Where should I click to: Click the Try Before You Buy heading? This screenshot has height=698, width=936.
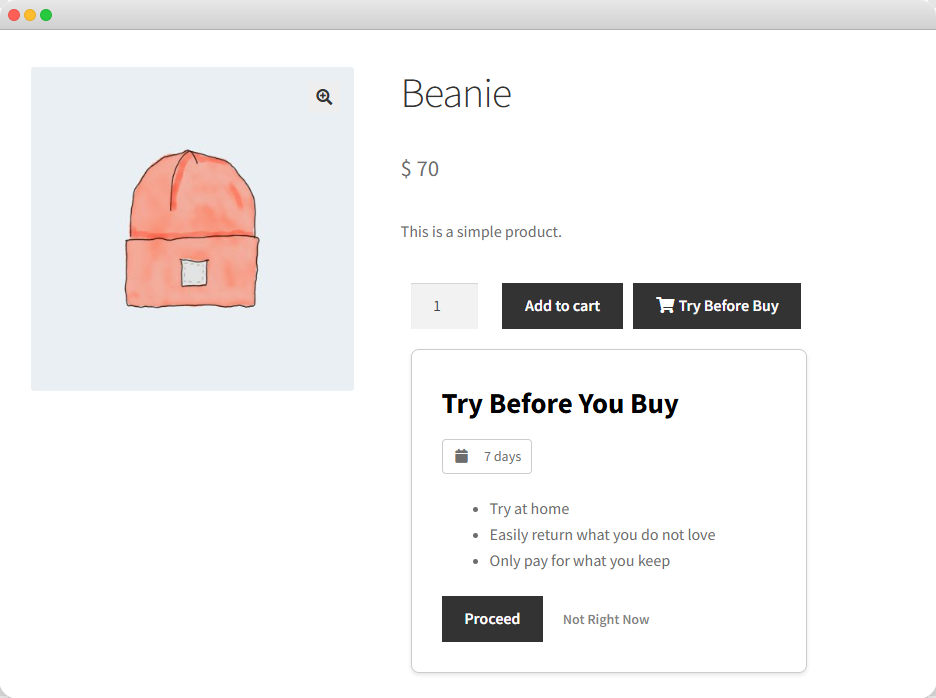(560, 404)
